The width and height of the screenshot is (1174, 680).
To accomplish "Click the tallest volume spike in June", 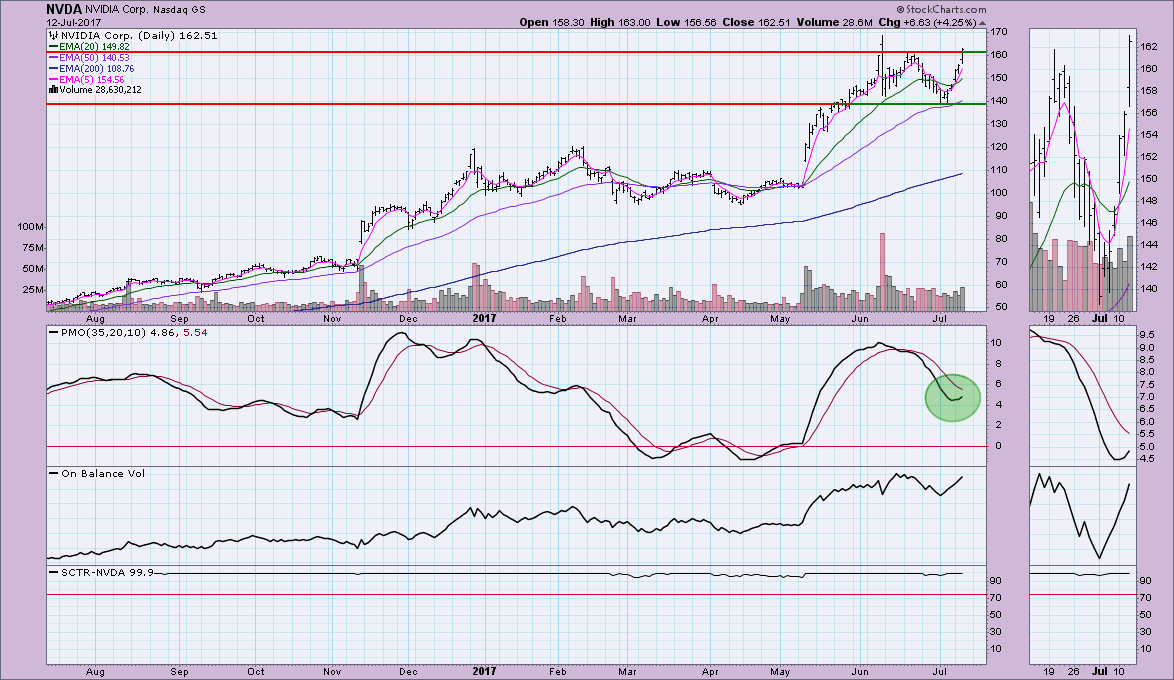I will coord(882,270).
